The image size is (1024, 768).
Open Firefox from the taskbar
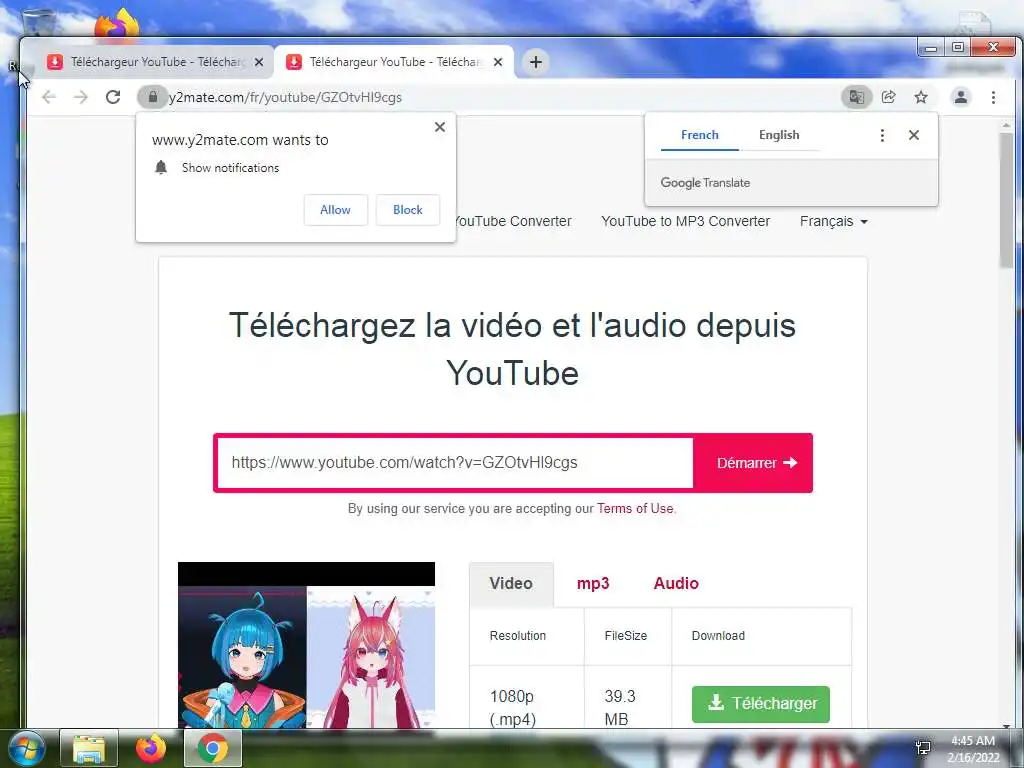151,748
